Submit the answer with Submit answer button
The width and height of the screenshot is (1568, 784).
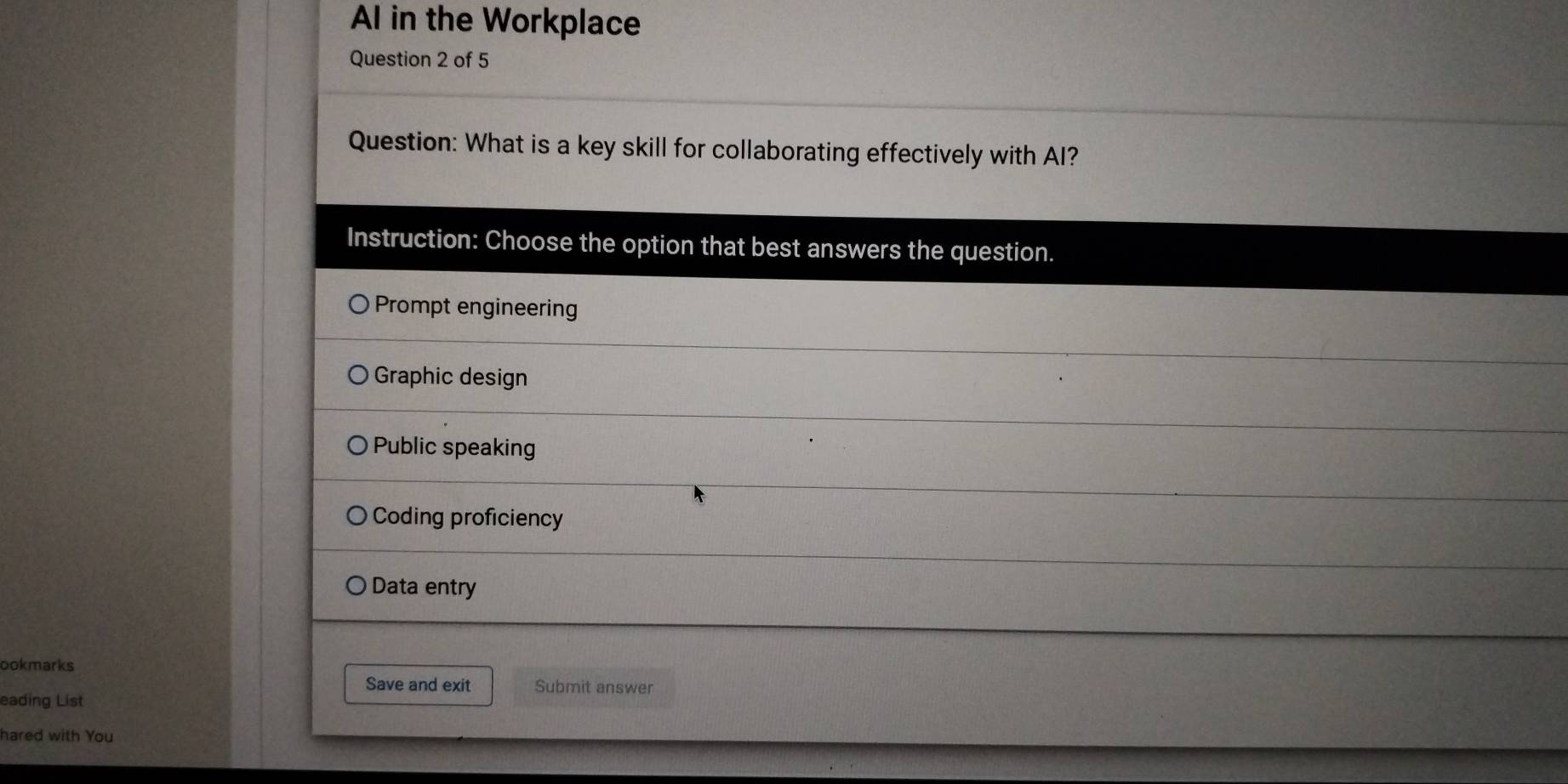pos(594,687)
